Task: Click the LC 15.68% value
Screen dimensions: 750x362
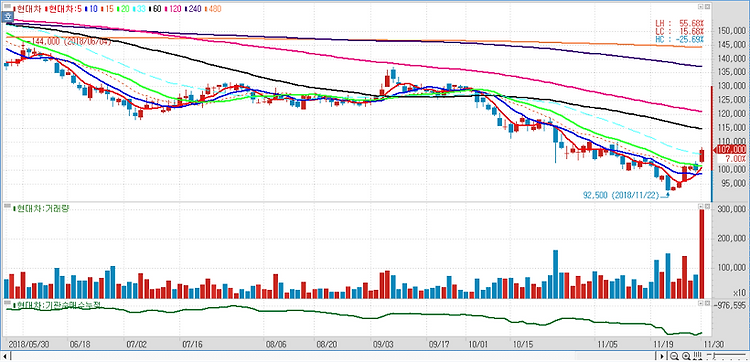Action: point(681,31)
